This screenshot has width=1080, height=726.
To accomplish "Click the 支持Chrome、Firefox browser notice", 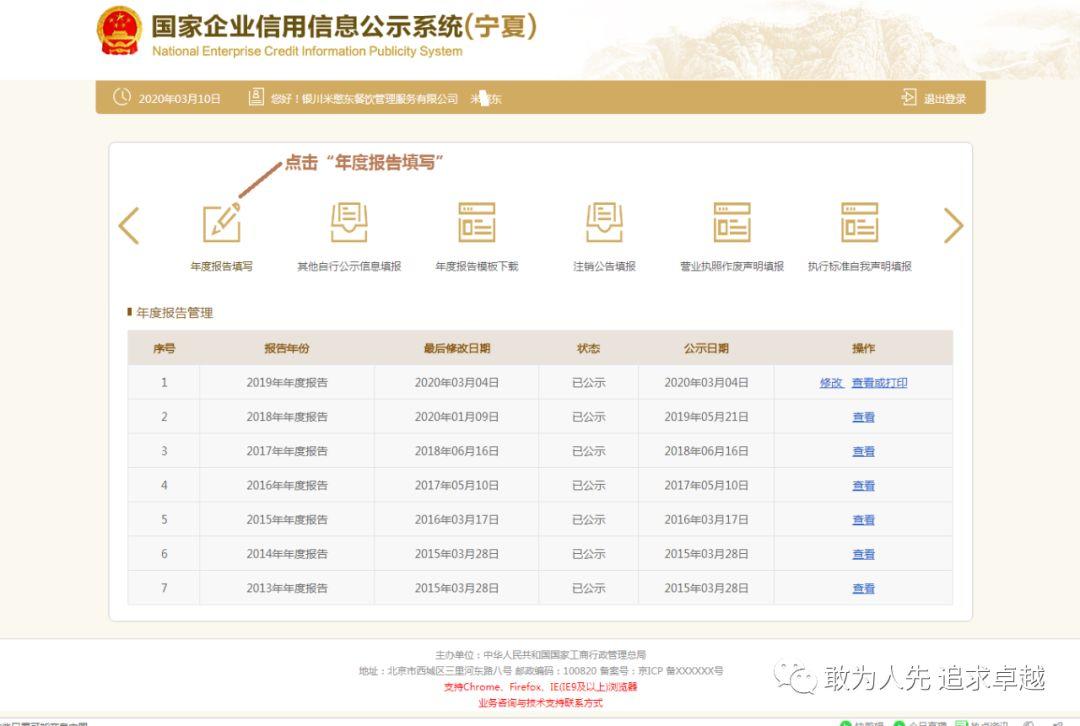I will pos(540,687).
